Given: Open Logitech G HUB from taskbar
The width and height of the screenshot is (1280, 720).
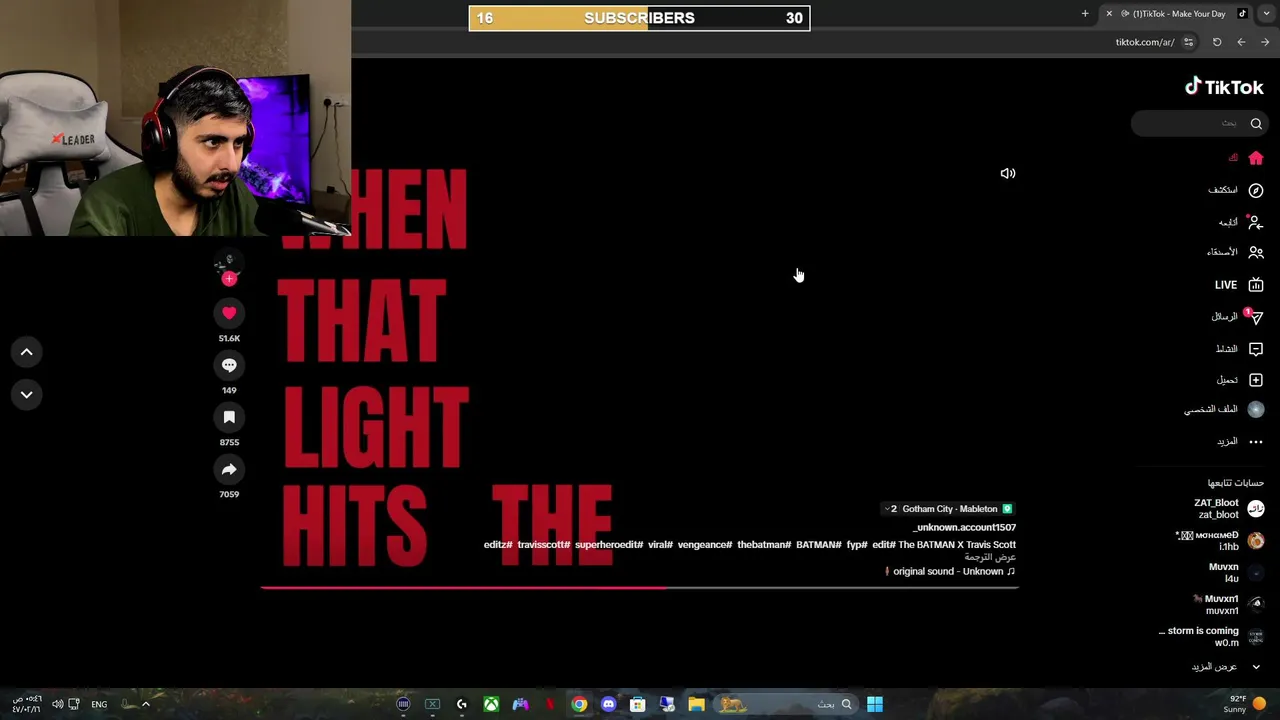Looking at the screenshot, I should 462,704.
